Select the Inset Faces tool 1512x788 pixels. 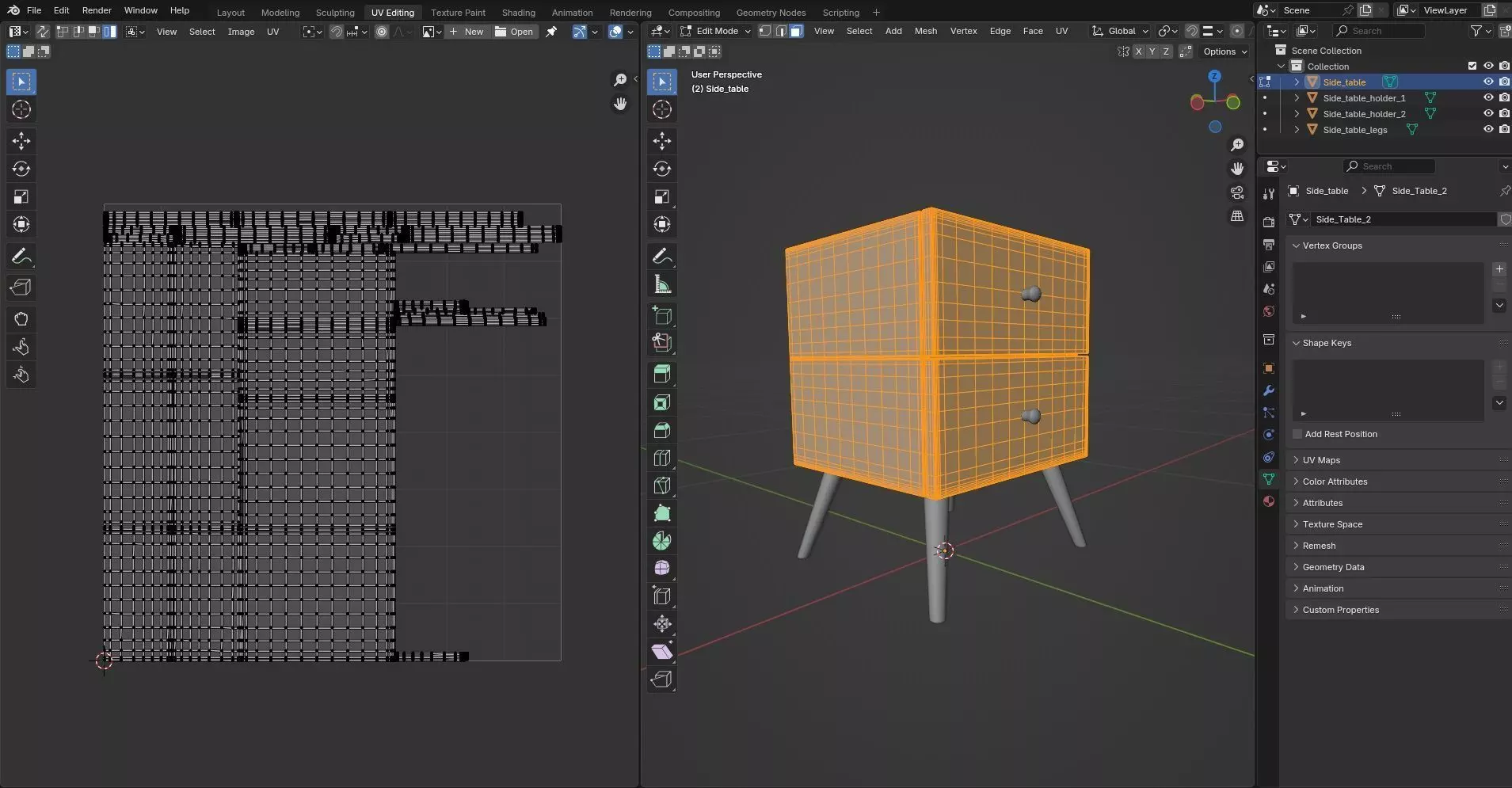click(x=662, y=402)
